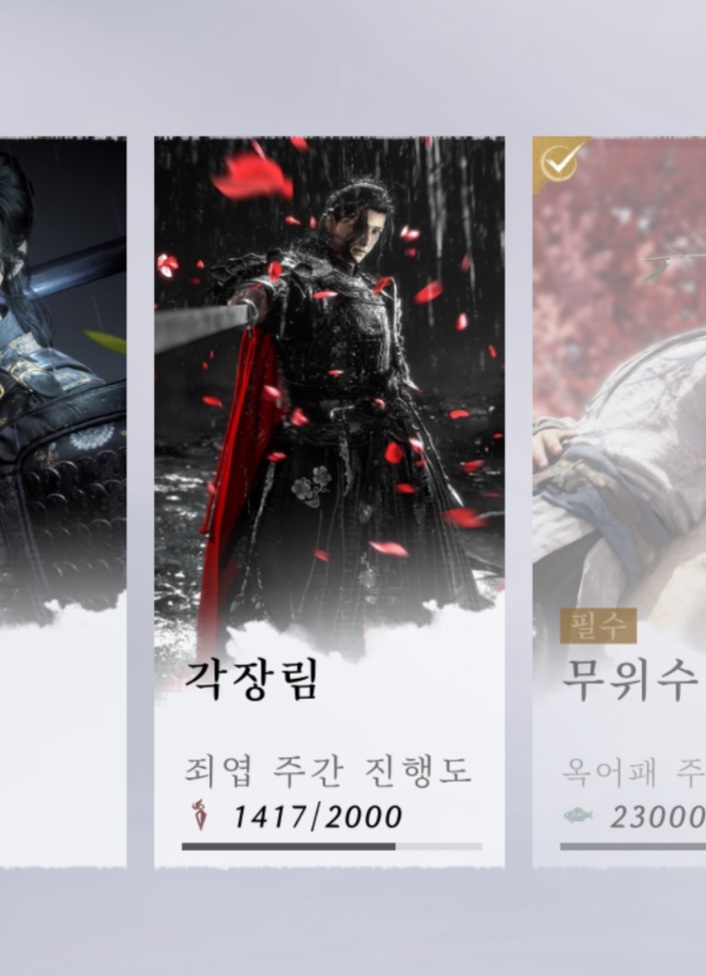
Task: Click the fish token icon beside 23000
Action: pos(578,815)
